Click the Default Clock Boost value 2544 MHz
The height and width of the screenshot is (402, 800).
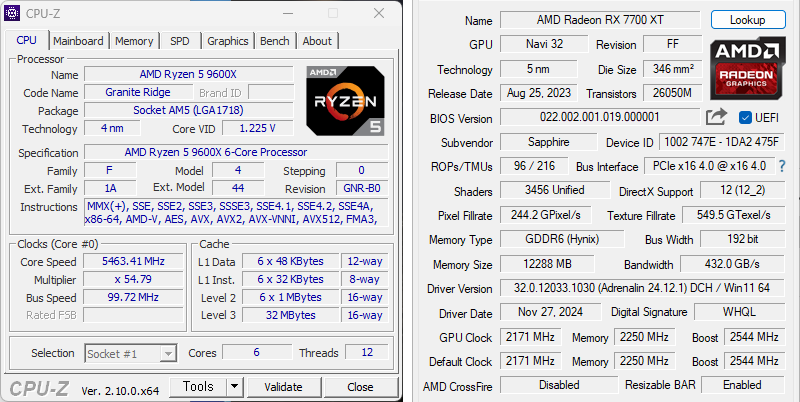coord(754,361)
